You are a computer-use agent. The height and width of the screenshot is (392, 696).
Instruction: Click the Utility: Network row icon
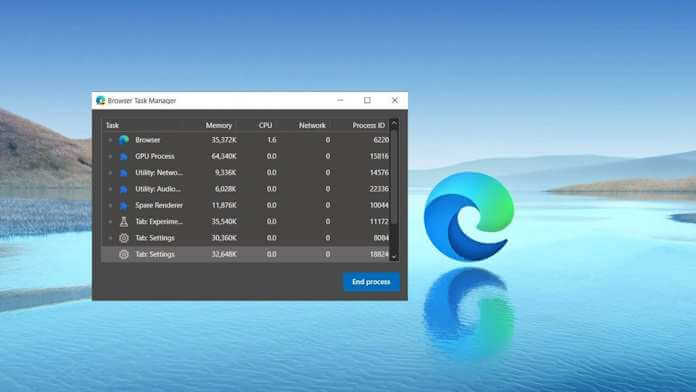(x=124, y=173)
